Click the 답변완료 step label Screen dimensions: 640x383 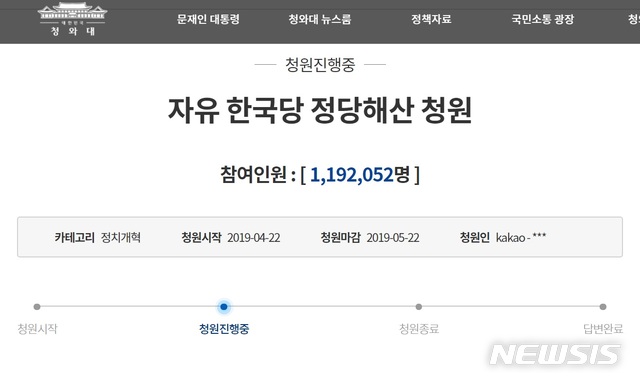click(603, 329)
